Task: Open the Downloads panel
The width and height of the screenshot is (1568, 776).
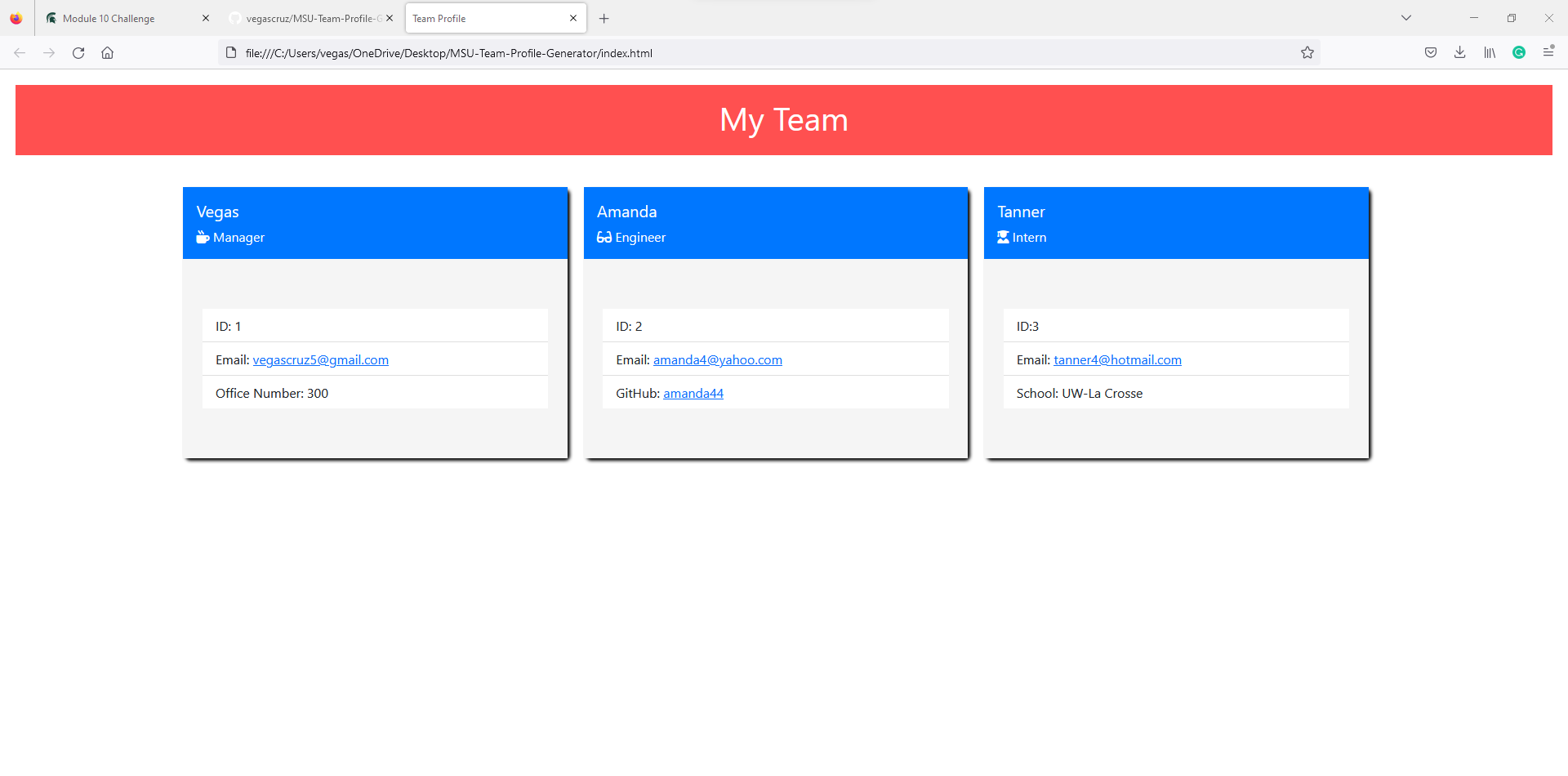Action: click(1459, 52)
